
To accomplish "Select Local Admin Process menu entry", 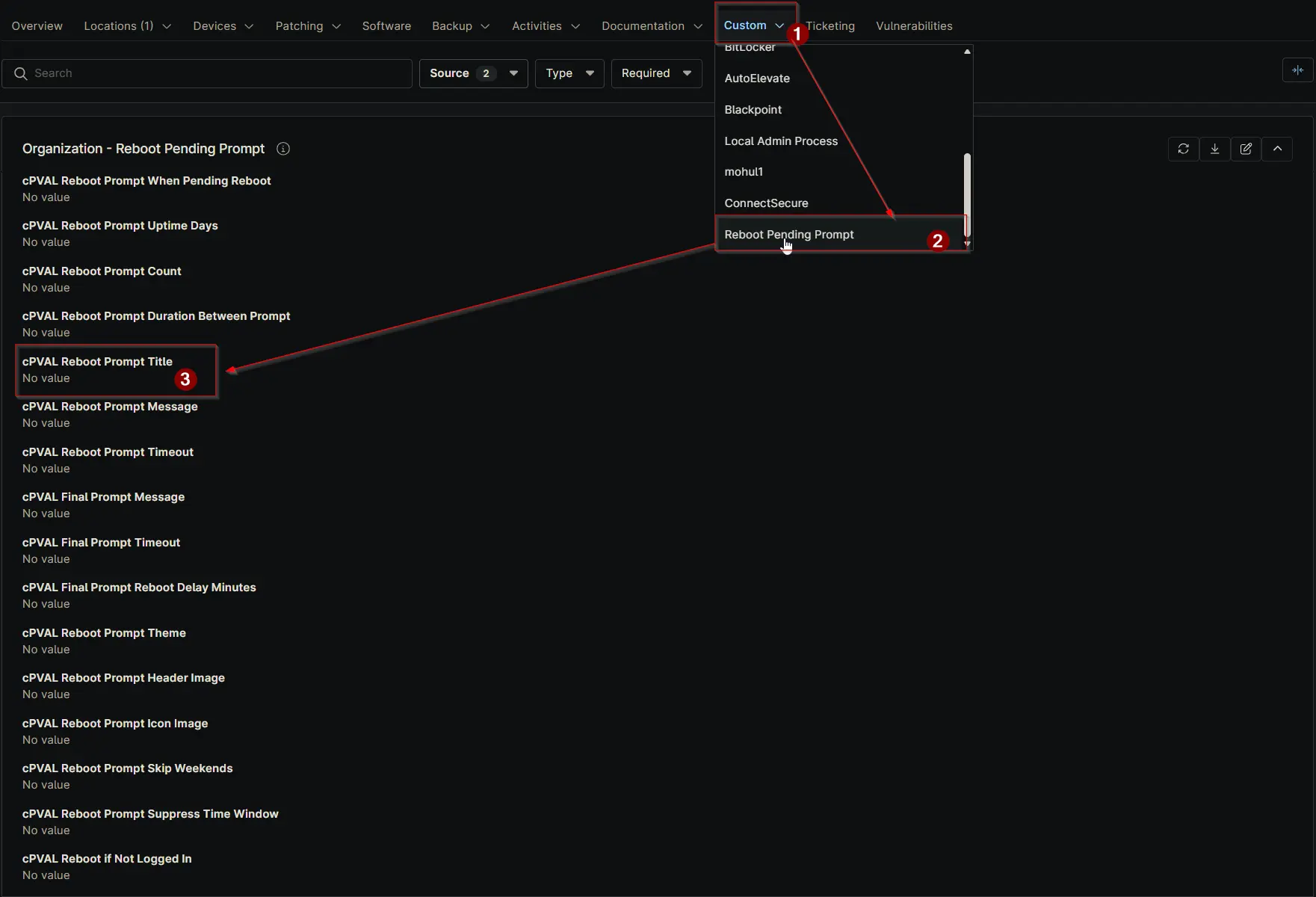I will pyautogui.click(x=781, y=141).
